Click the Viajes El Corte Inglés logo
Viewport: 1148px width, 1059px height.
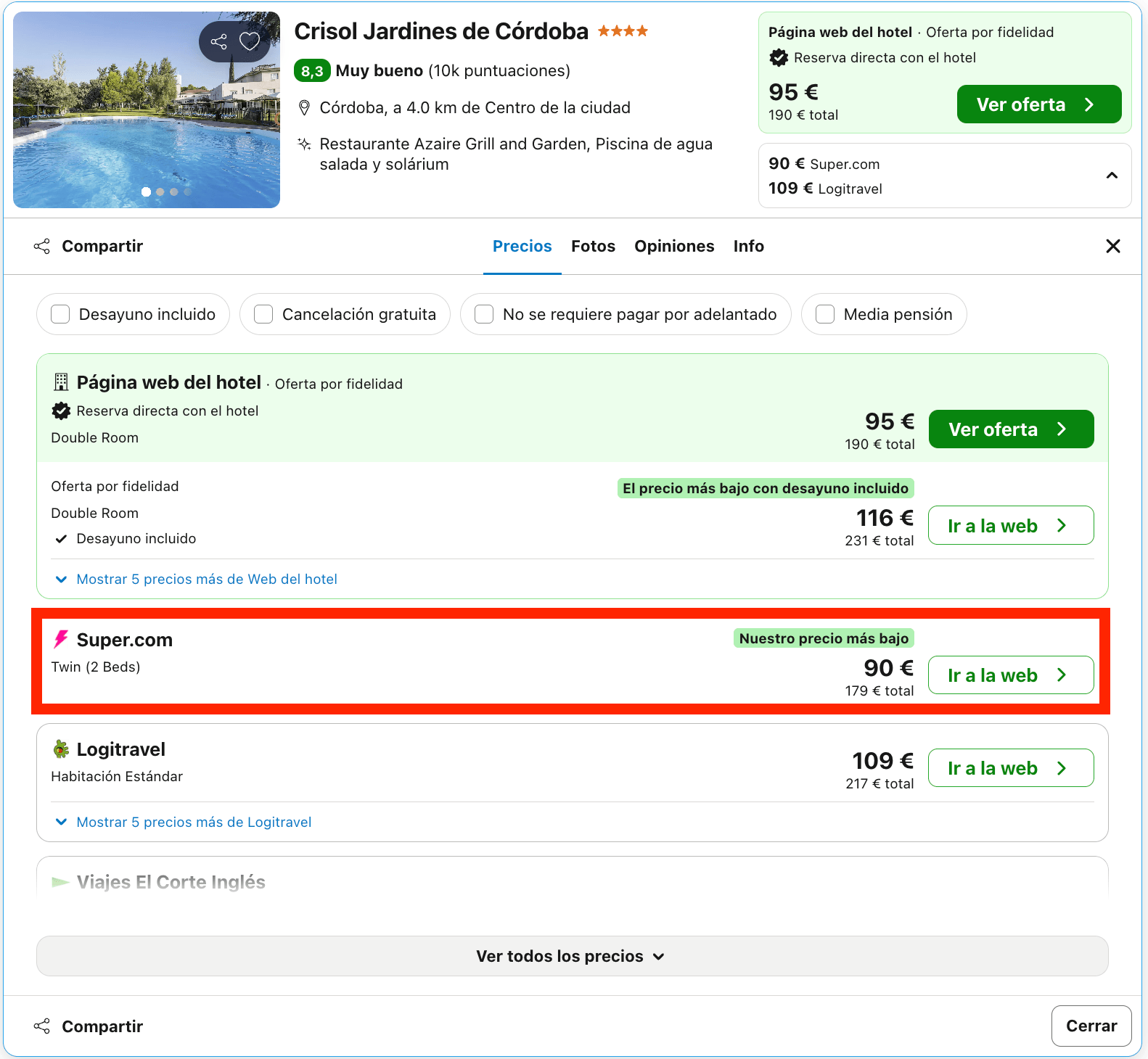click(60, 882)
